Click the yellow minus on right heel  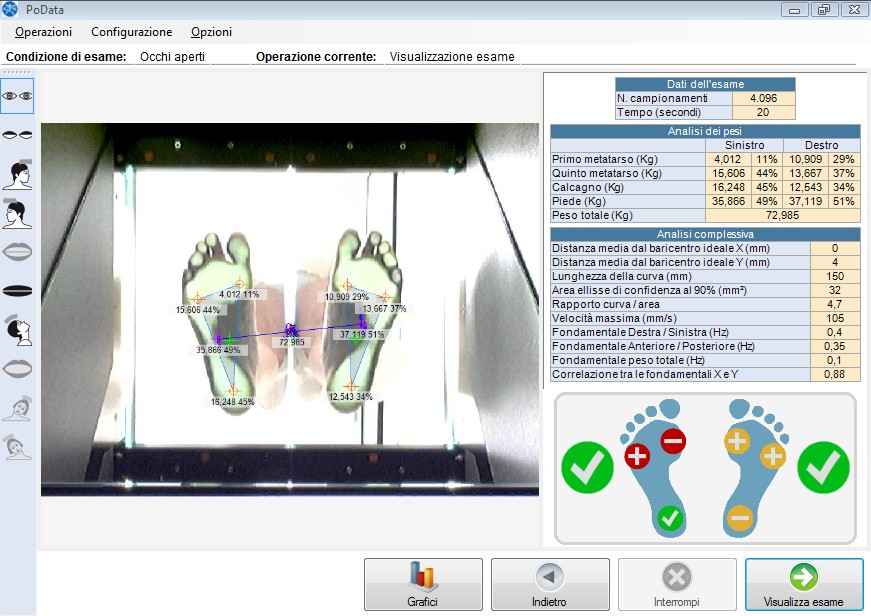[x=739, y=518]
